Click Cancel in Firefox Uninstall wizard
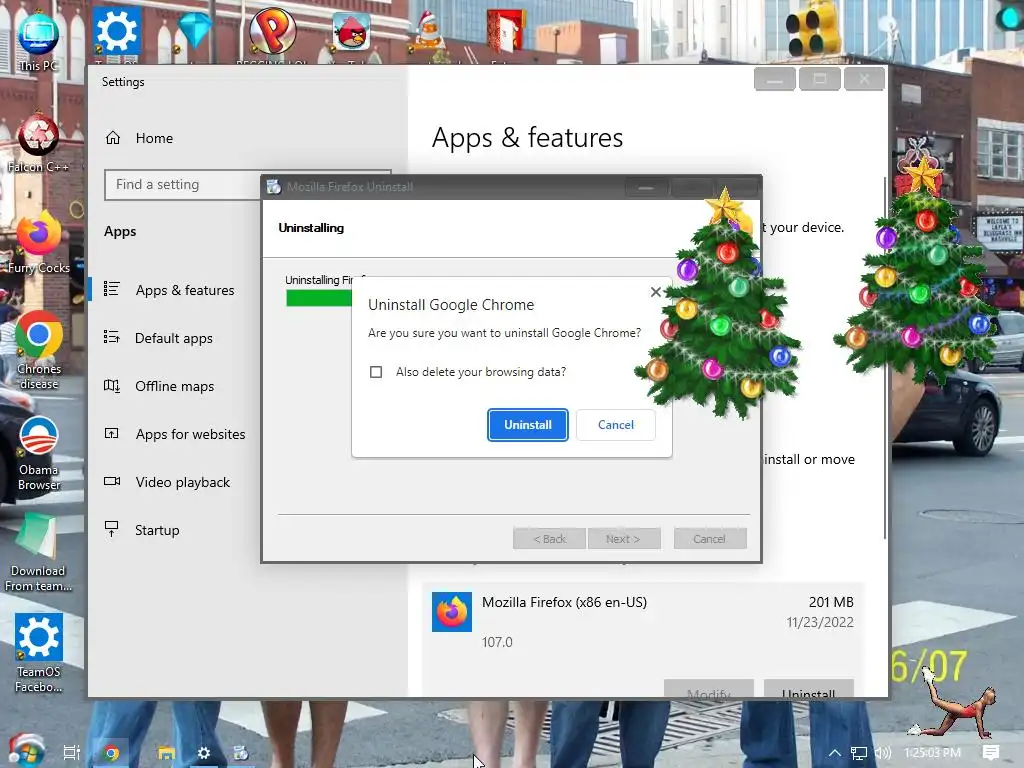 pyautogui.click(x=709, y=539)
